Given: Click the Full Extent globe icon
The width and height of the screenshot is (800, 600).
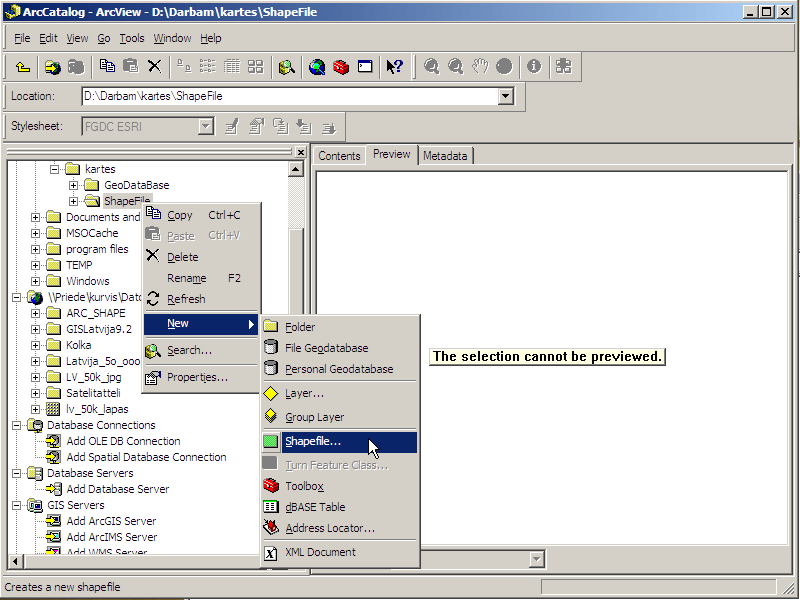Looking at the screenshot, I should (x=504, y=67).
